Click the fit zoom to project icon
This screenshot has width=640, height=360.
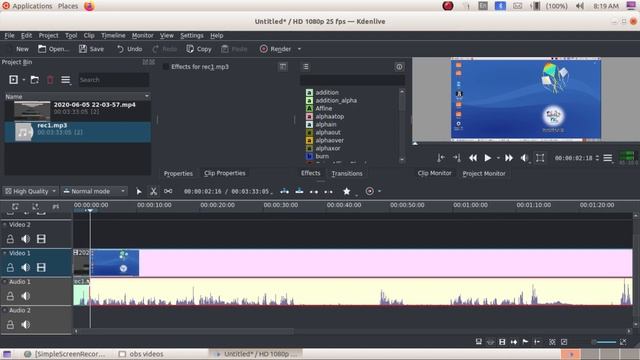623,342
